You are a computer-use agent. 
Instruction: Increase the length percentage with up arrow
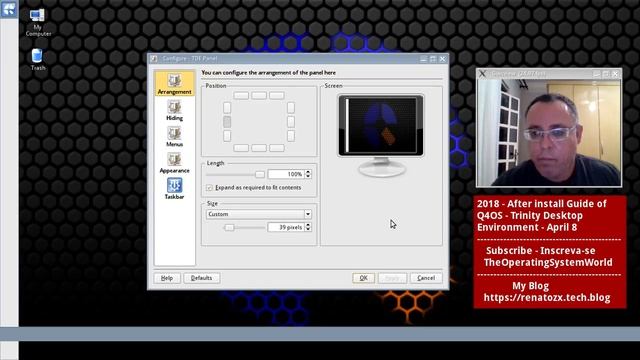coord(308,172)
